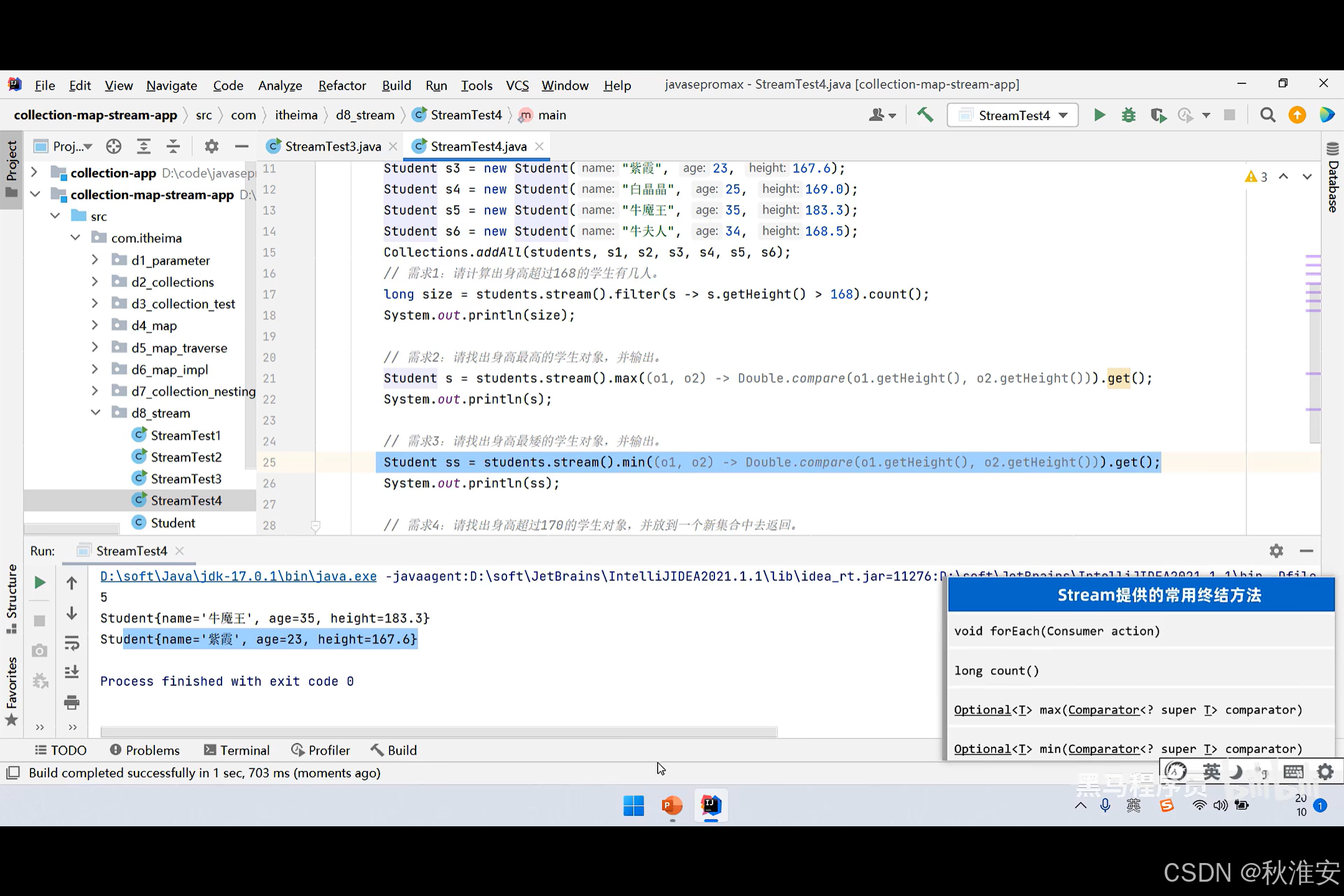Expand the d4_map package folder
This screenshot has width=1344, height=896.
(95, 325)
